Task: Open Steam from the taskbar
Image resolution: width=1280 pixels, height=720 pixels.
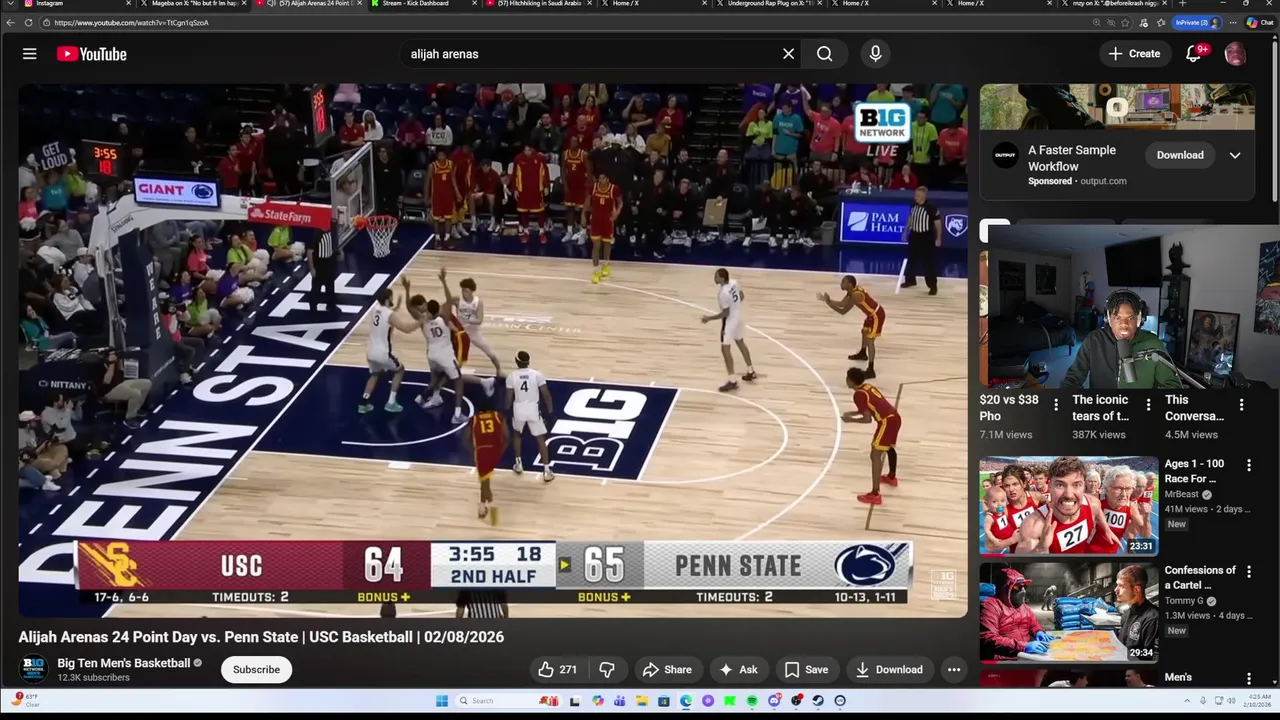Action: [x=818, y=701]
